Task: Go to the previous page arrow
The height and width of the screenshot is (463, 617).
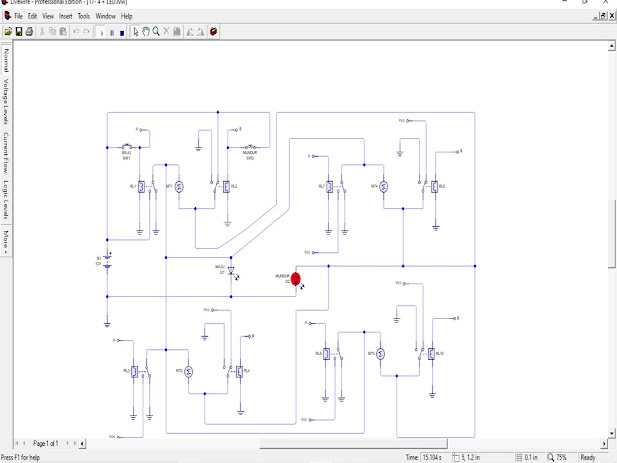Action: coord(24,443)
